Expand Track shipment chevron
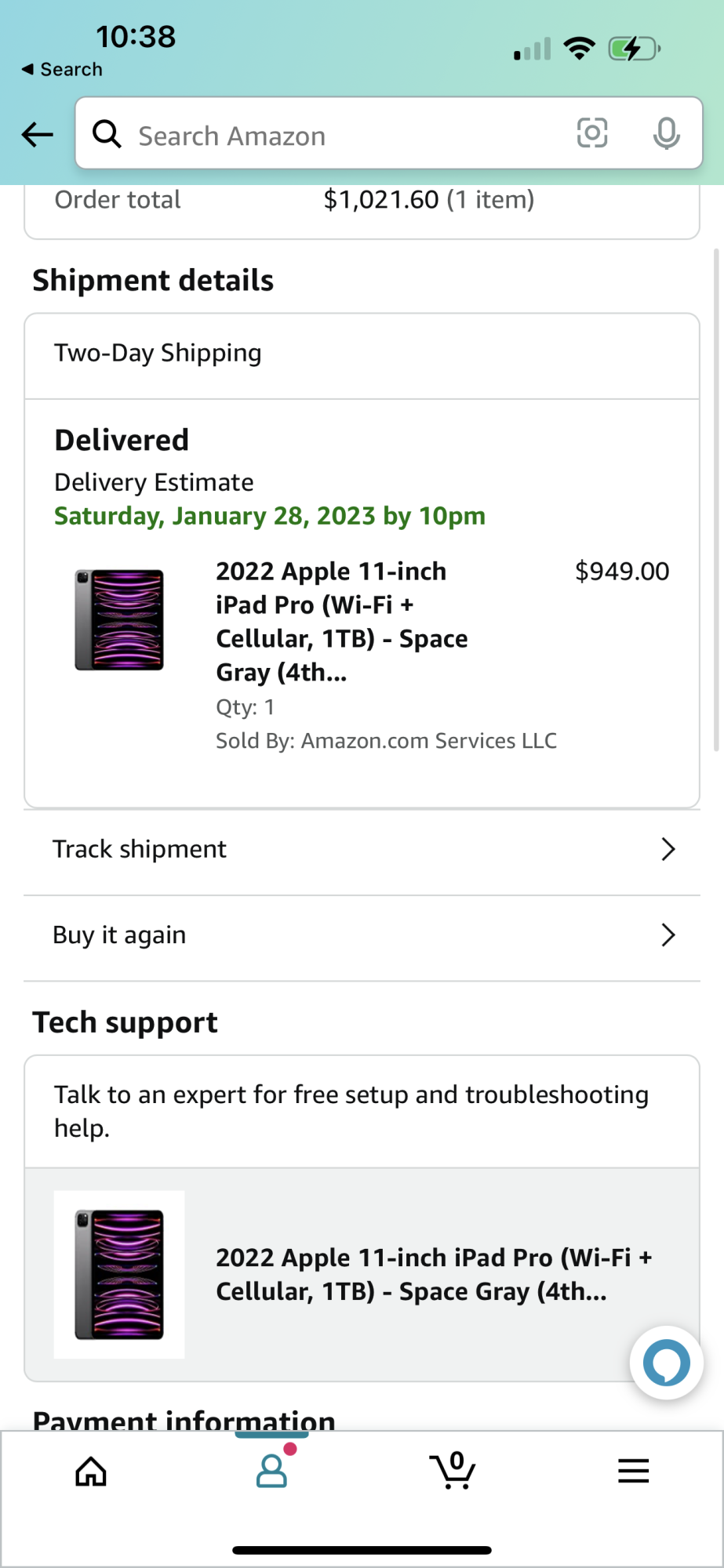Screen dimensions: 724x1568 (668, 849)
